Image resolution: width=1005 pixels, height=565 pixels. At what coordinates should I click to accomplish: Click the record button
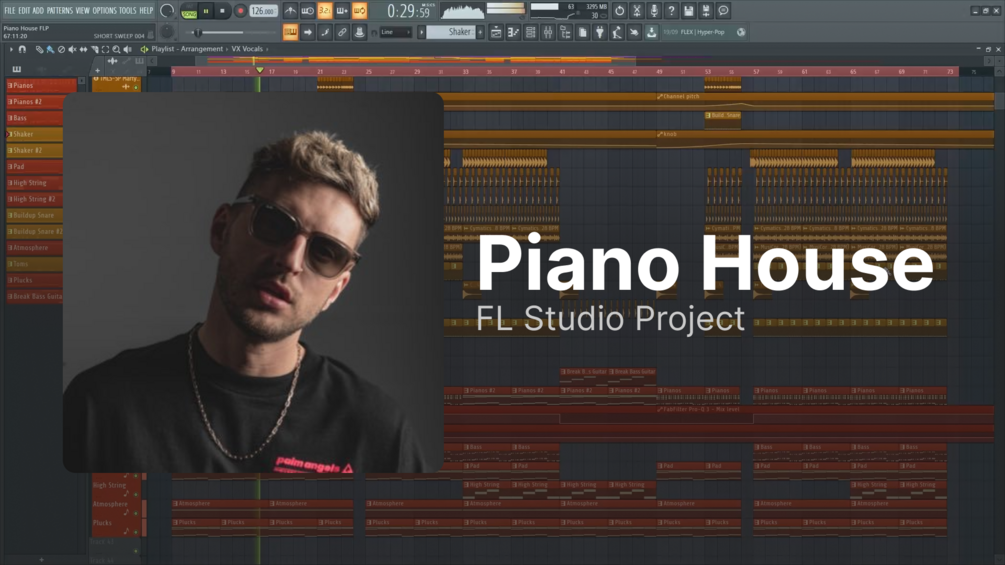click(240, 11)
